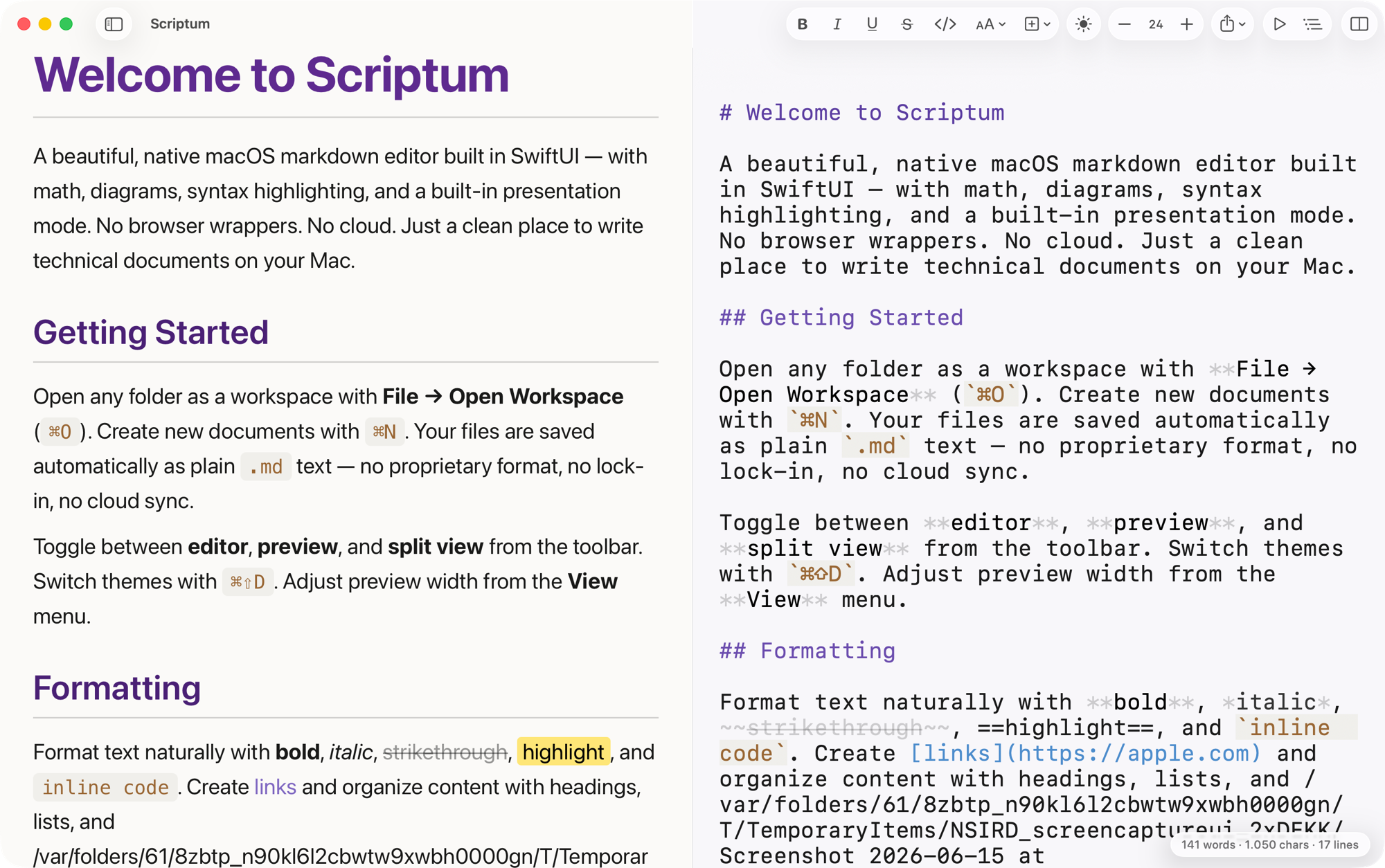The image size is (1385, 868).
Task: Apply bold formatting with B button
Action: click(803, 24)
